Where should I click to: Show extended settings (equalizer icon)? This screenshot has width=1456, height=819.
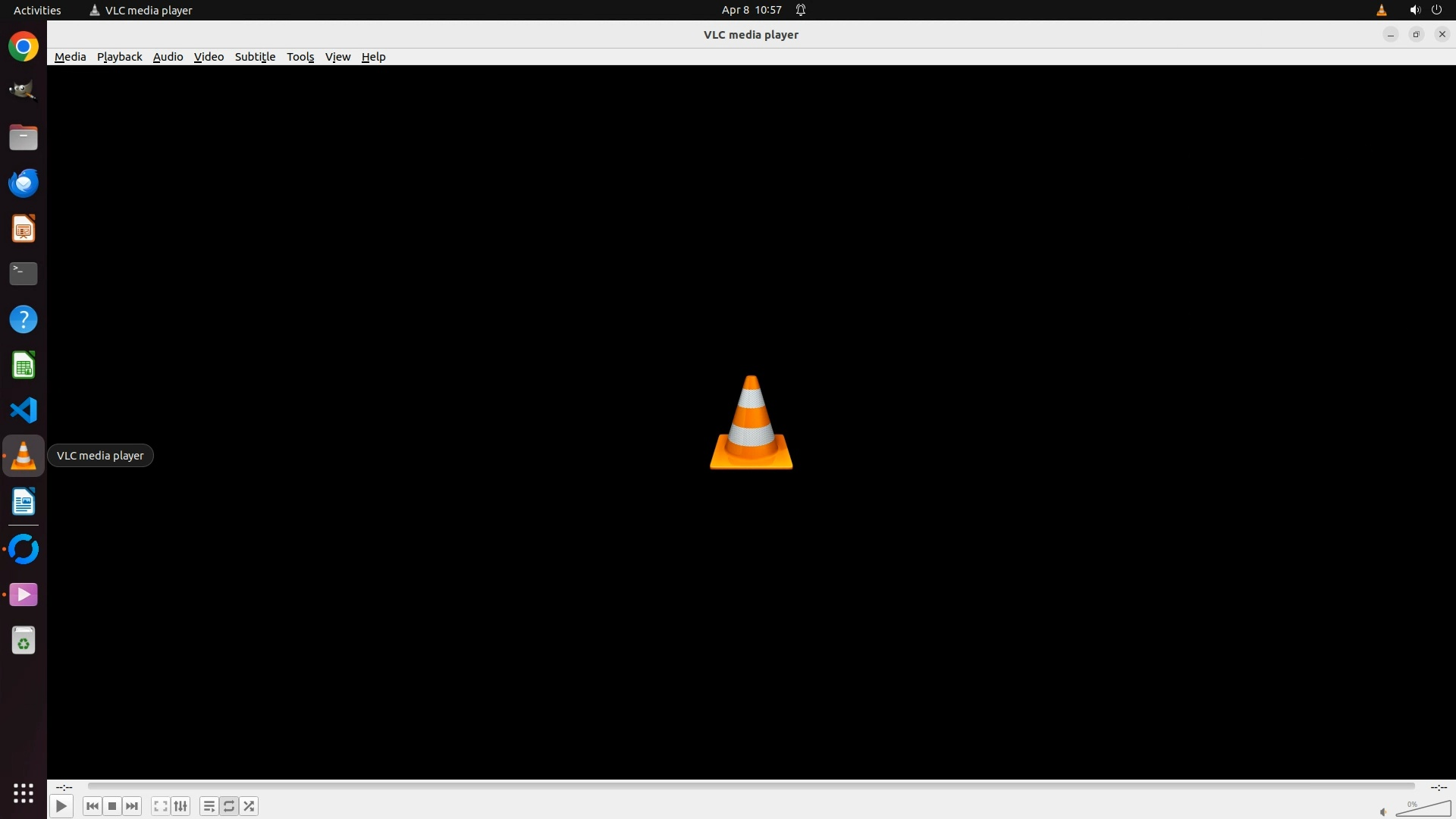[x=180, y=806]
